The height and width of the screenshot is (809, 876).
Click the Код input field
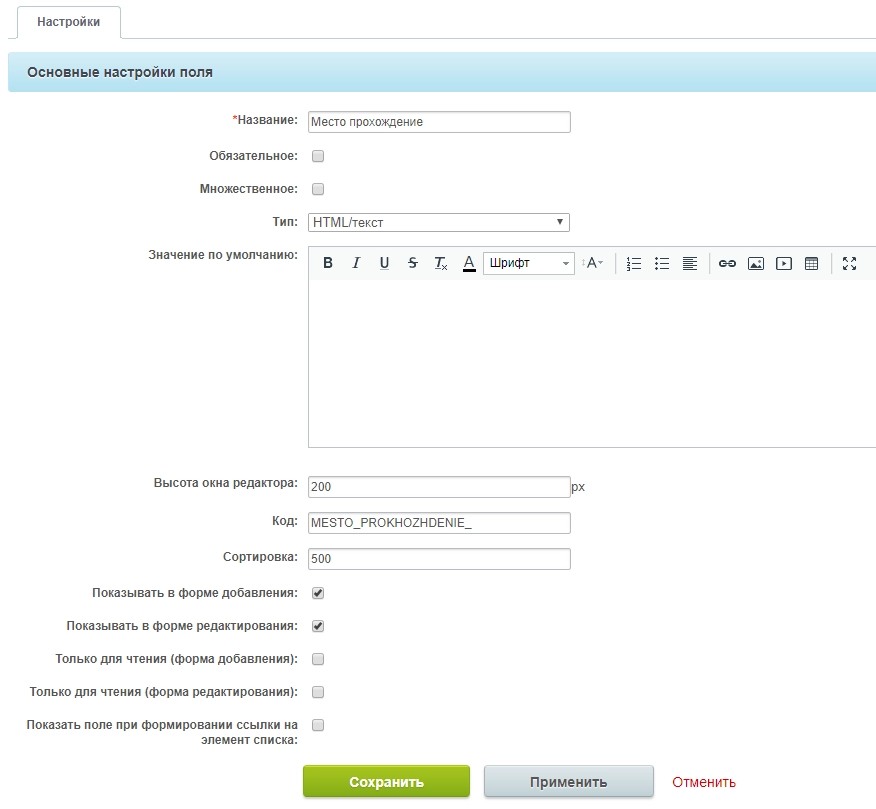pyautogui.click(x=439, y=523)
